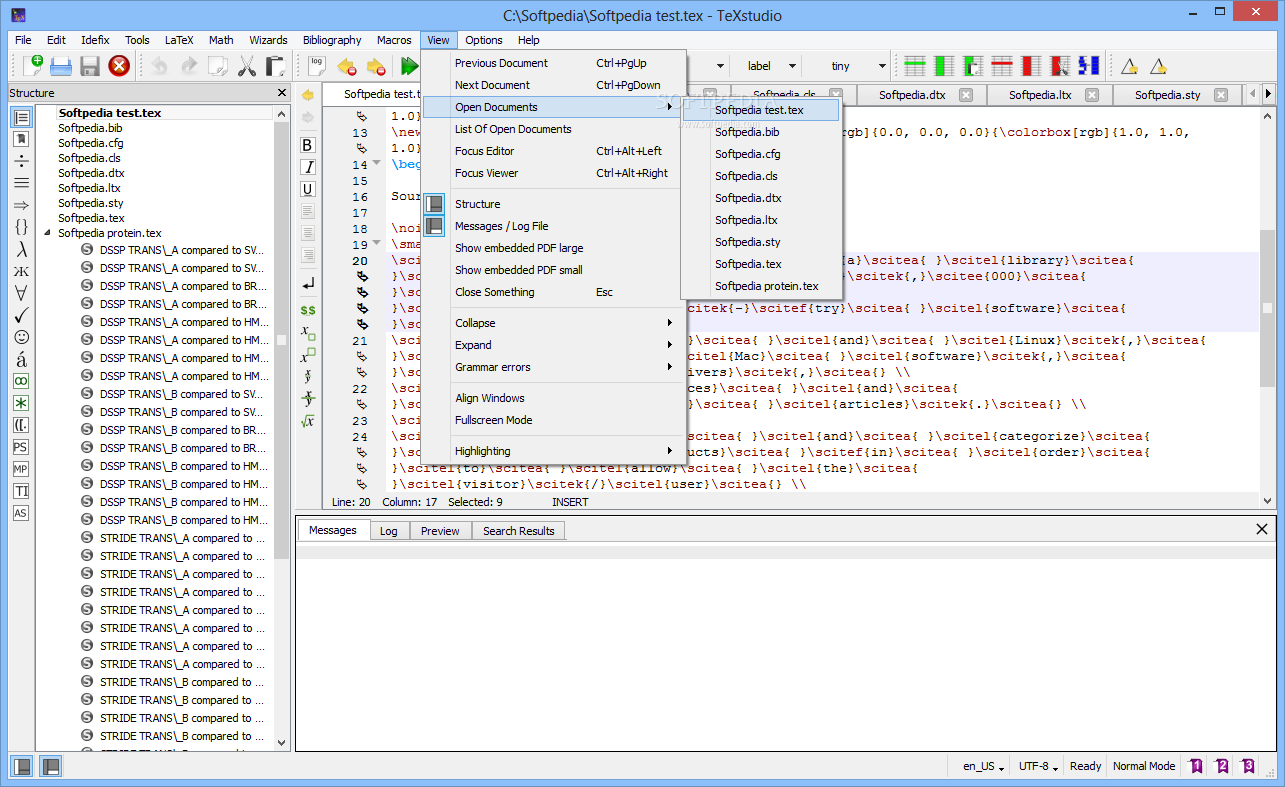Click the blue open-file toolbar icon
Viewport: 1285px width, 787px height.
coord(61,66)
